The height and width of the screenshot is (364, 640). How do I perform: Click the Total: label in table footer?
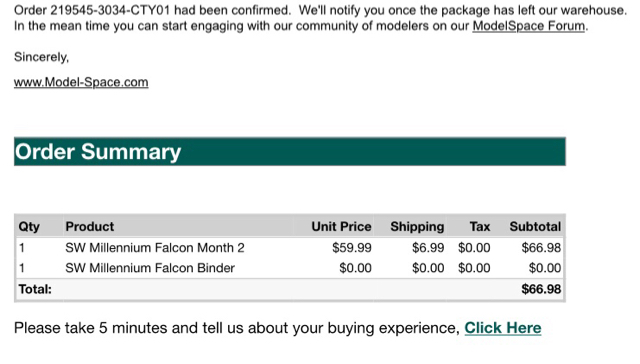[35, 289]
